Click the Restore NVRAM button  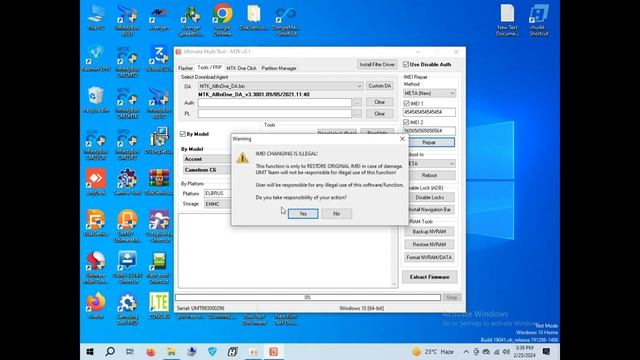pos(429,244)
